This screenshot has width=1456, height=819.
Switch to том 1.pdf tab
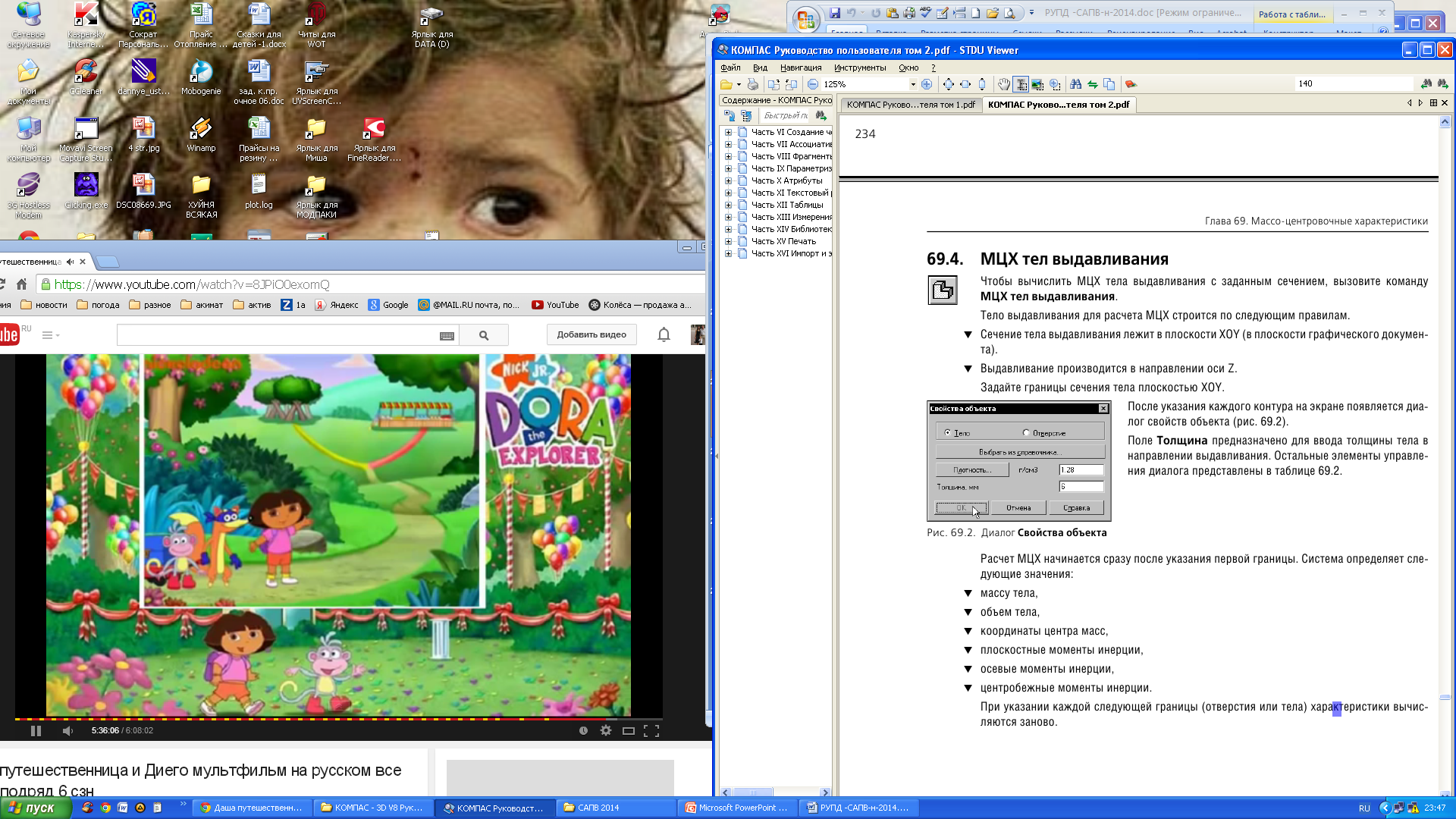pyautogui.click(x=911, y=105)
